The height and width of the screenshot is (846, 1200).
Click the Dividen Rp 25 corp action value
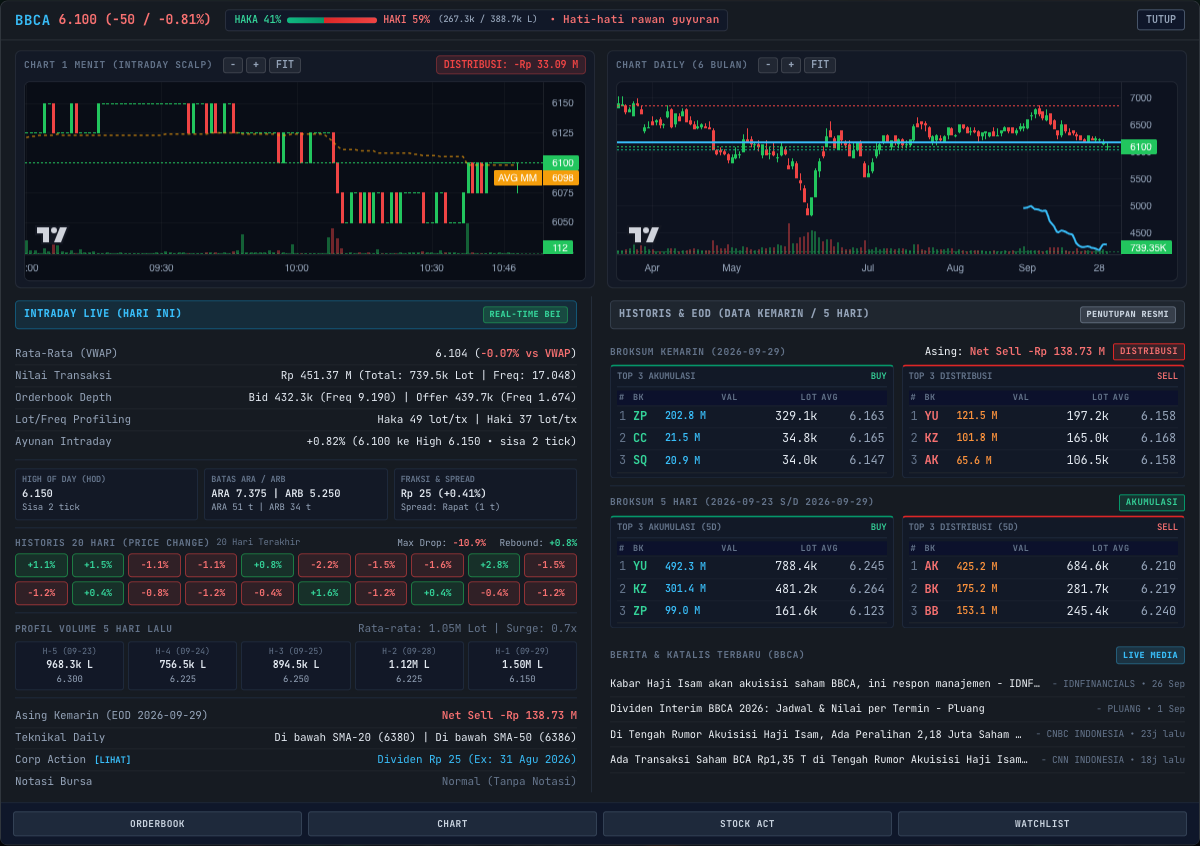tap(477, 760)
